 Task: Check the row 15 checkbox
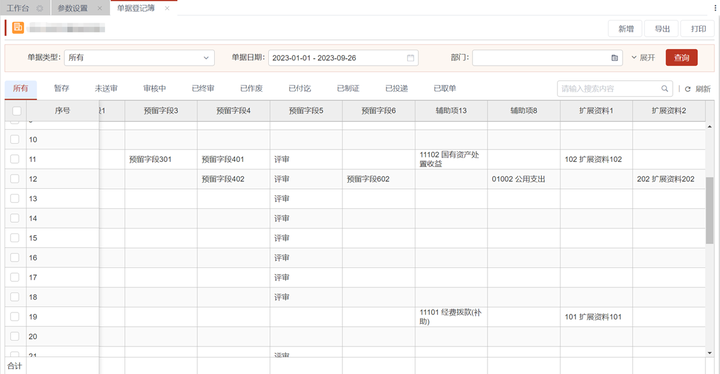pyautogui.click(x=15, y=238)
